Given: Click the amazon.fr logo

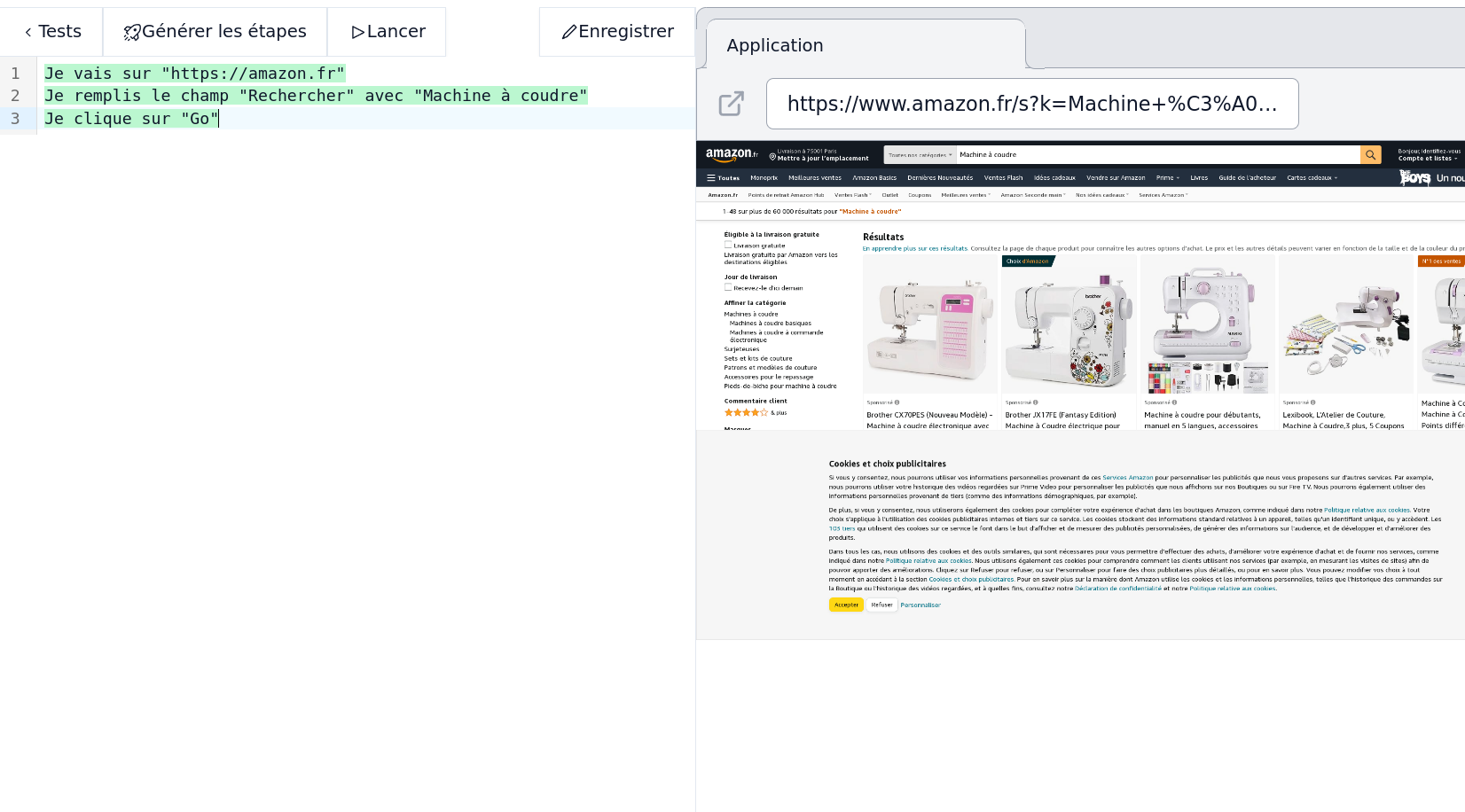Looking at the screenshot, I should click(x=732, y=154).
